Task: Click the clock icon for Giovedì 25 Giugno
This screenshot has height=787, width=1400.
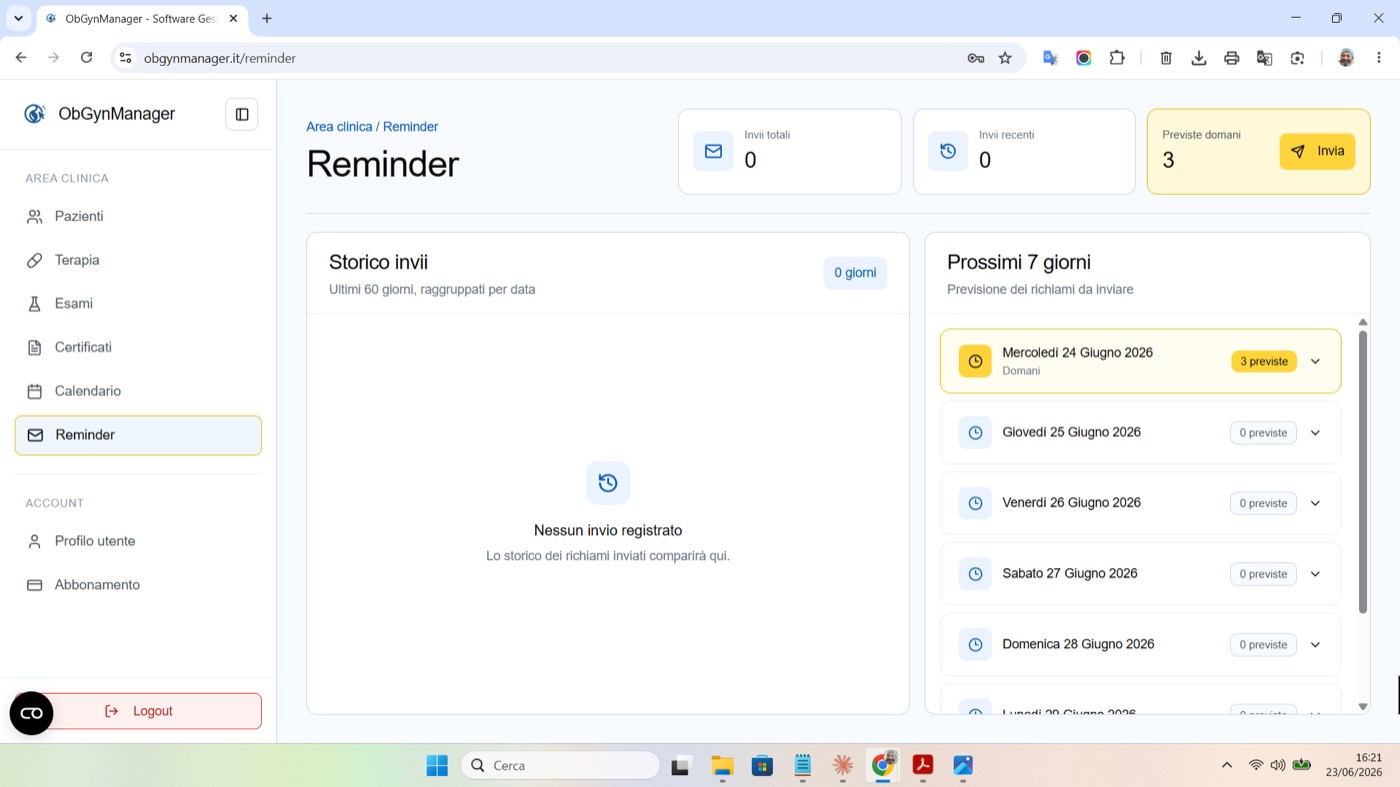Action: pos(975,433)
